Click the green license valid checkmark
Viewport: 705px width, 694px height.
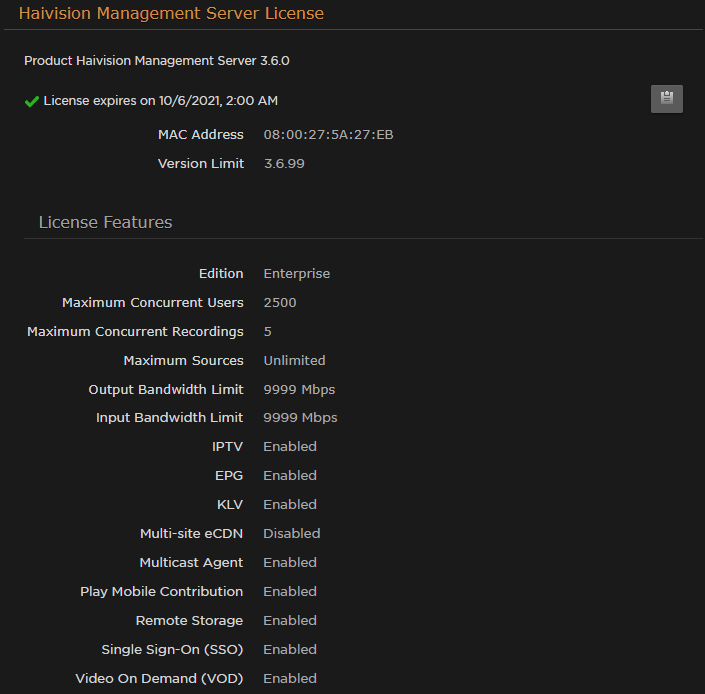point(32,101)
